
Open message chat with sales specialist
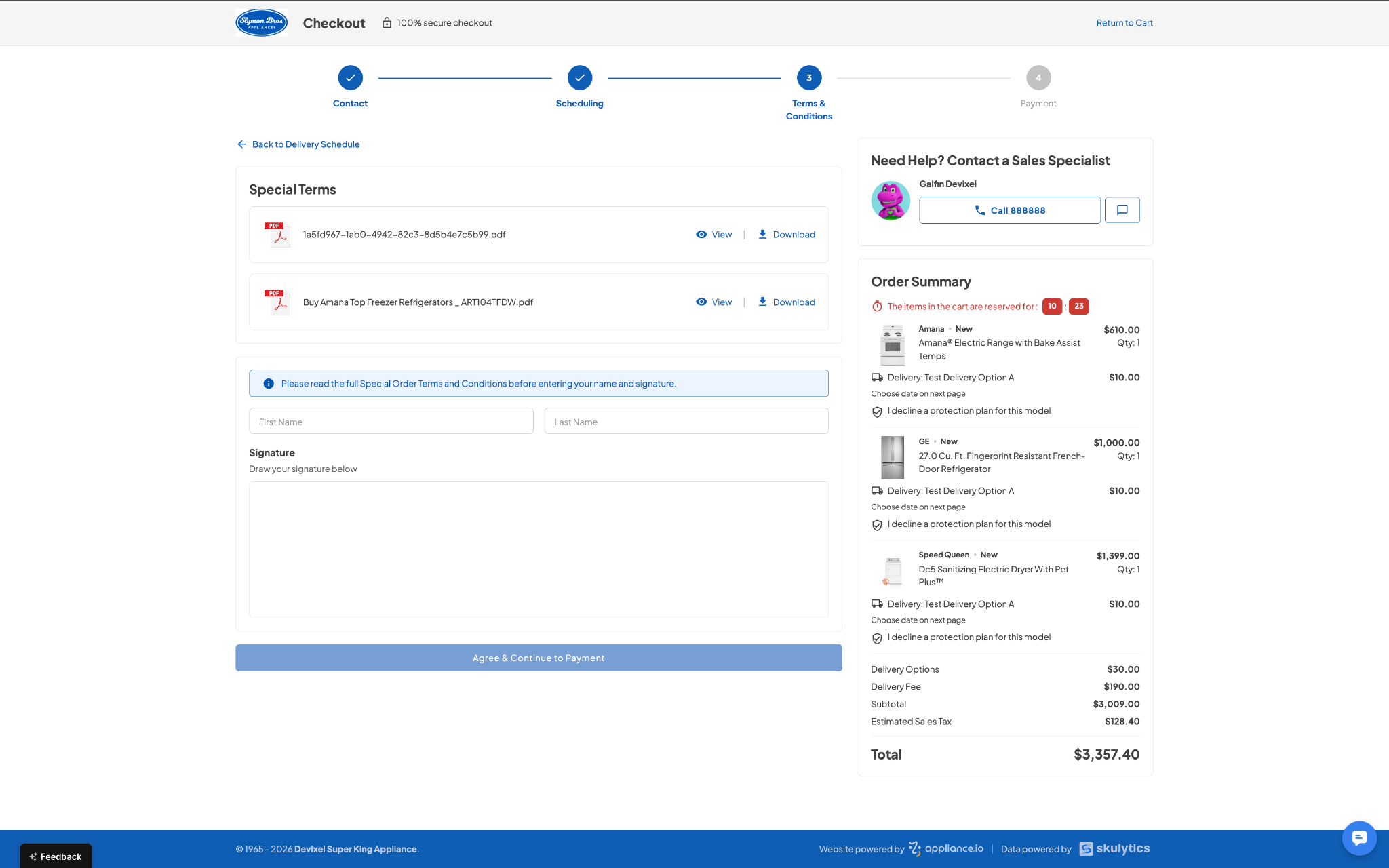1122,210
